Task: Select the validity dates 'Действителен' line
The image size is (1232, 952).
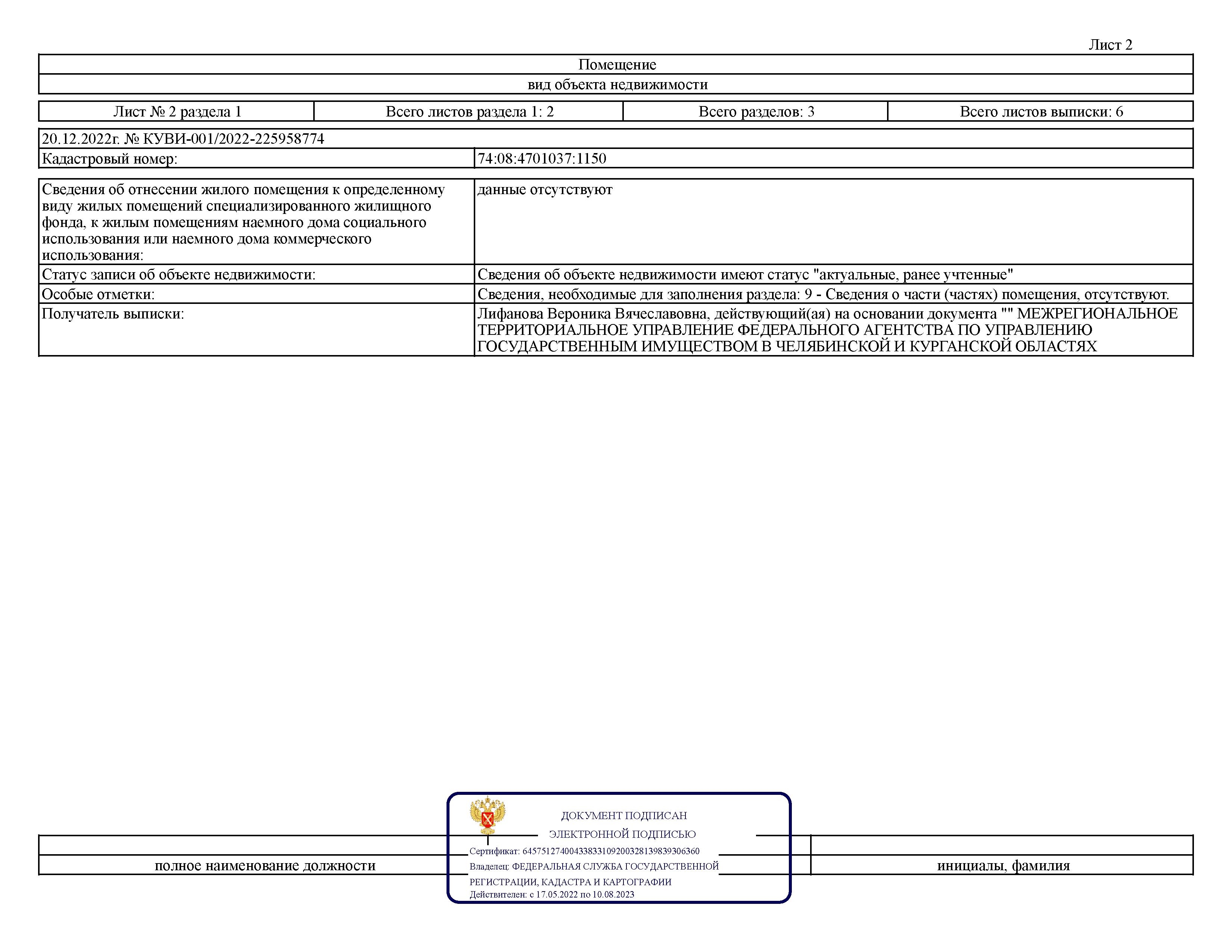Action: (552, 895)
